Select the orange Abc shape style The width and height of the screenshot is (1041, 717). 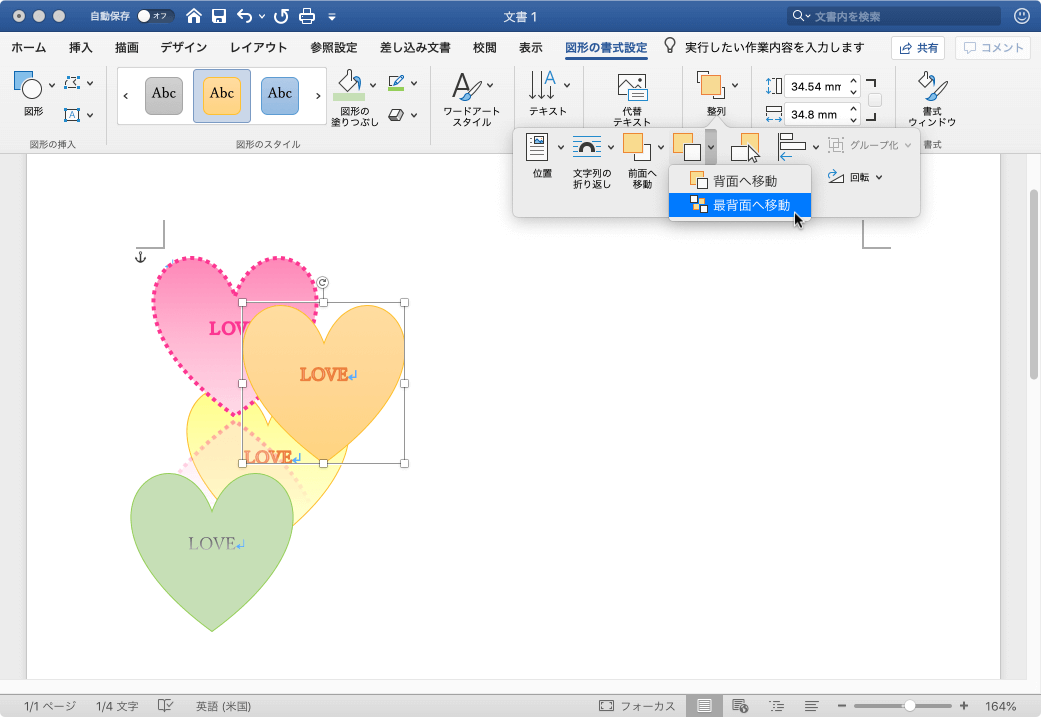pyautogui.click(x=222, y=96)
